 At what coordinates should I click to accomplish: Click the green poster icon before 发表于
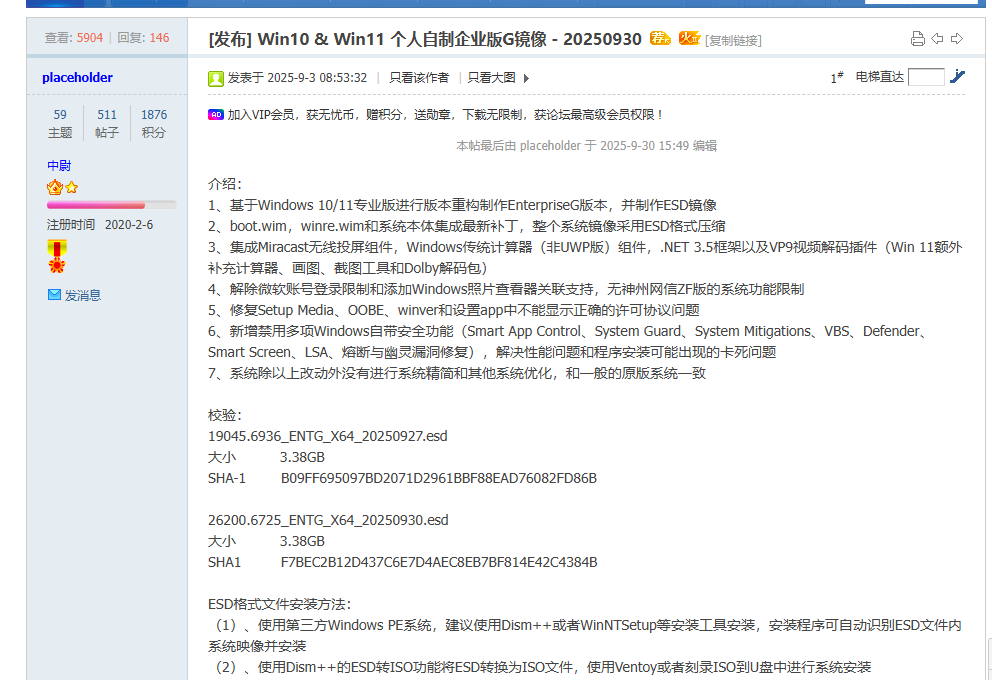pyautogui.click(x=216, y=78)
